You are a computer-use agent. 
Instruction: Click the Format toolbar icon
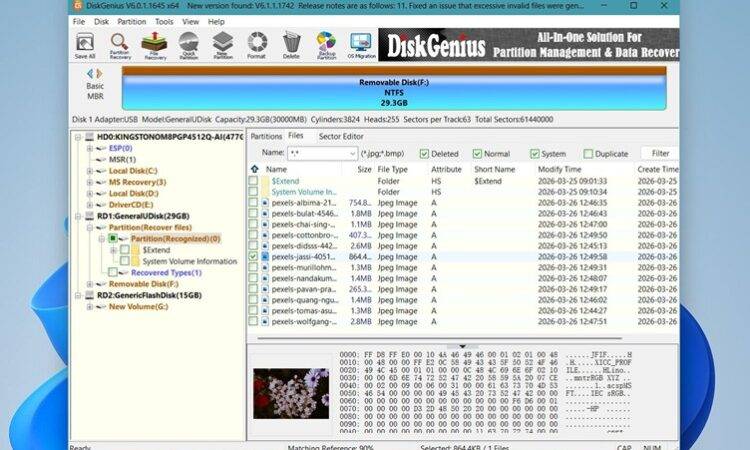[x=257, y=45]
